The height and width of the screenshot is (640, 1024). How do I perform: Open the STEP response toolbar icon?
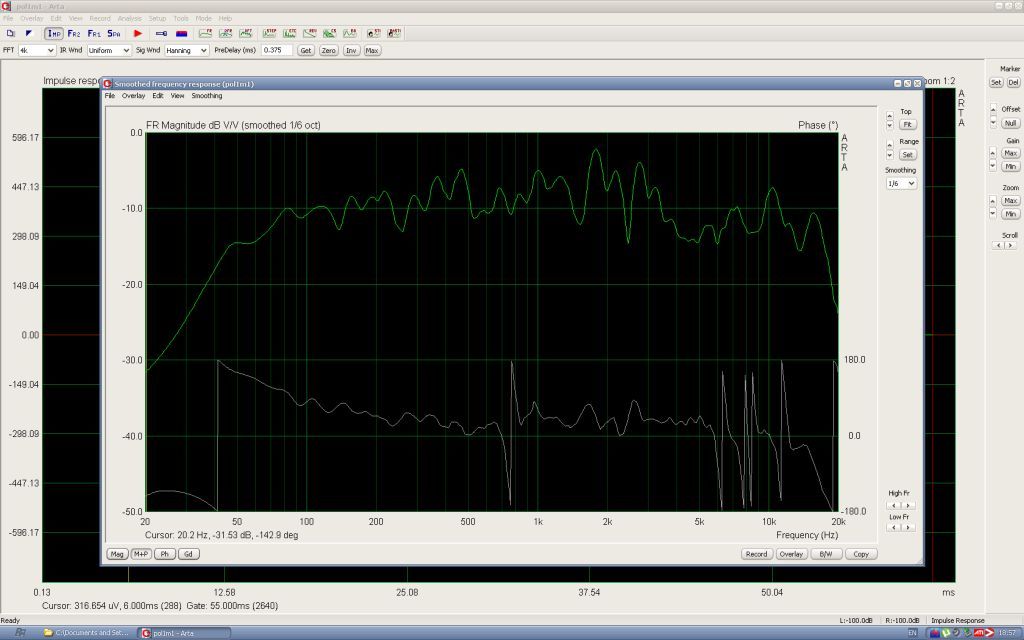tap(269, 33)
